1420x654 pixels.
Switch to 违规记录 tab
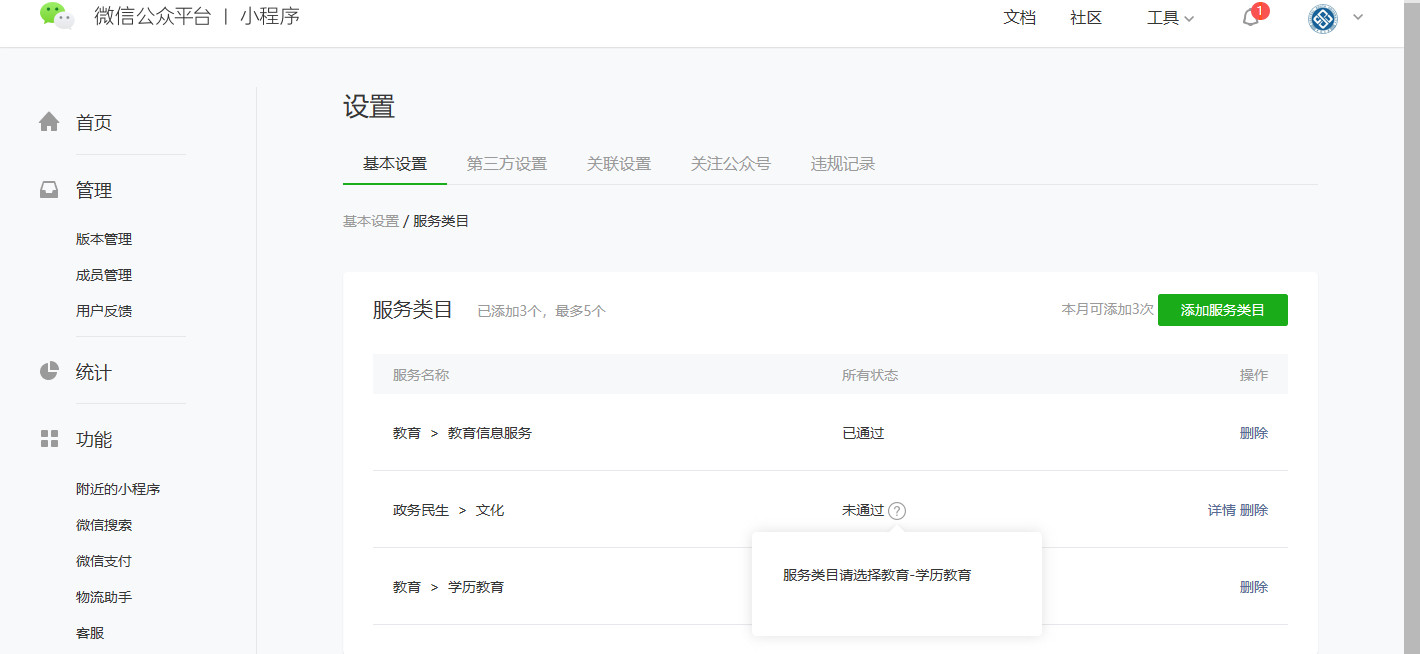click(x=843, y=164)
